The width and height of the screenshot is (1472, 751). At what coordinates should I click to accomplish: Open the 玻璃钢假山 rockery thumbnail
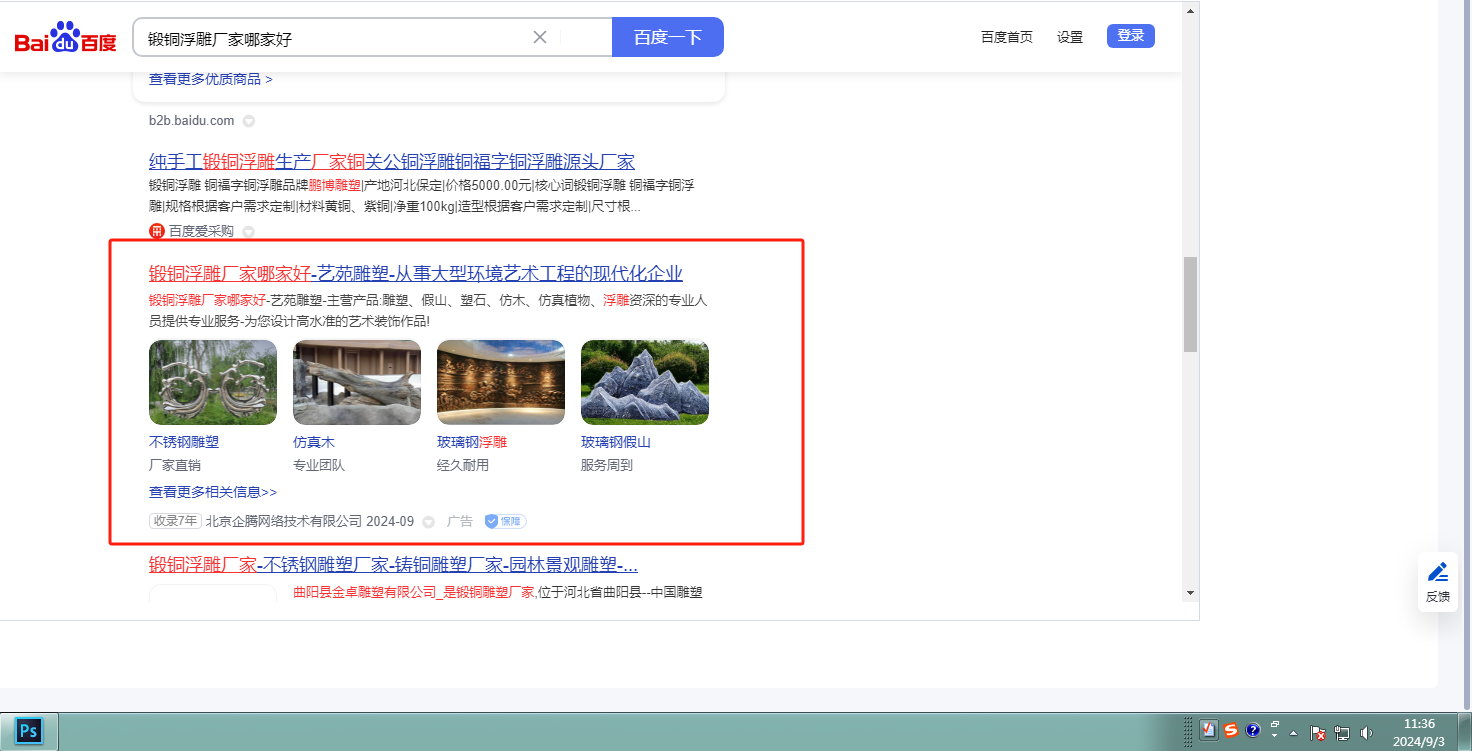(644, 382)
